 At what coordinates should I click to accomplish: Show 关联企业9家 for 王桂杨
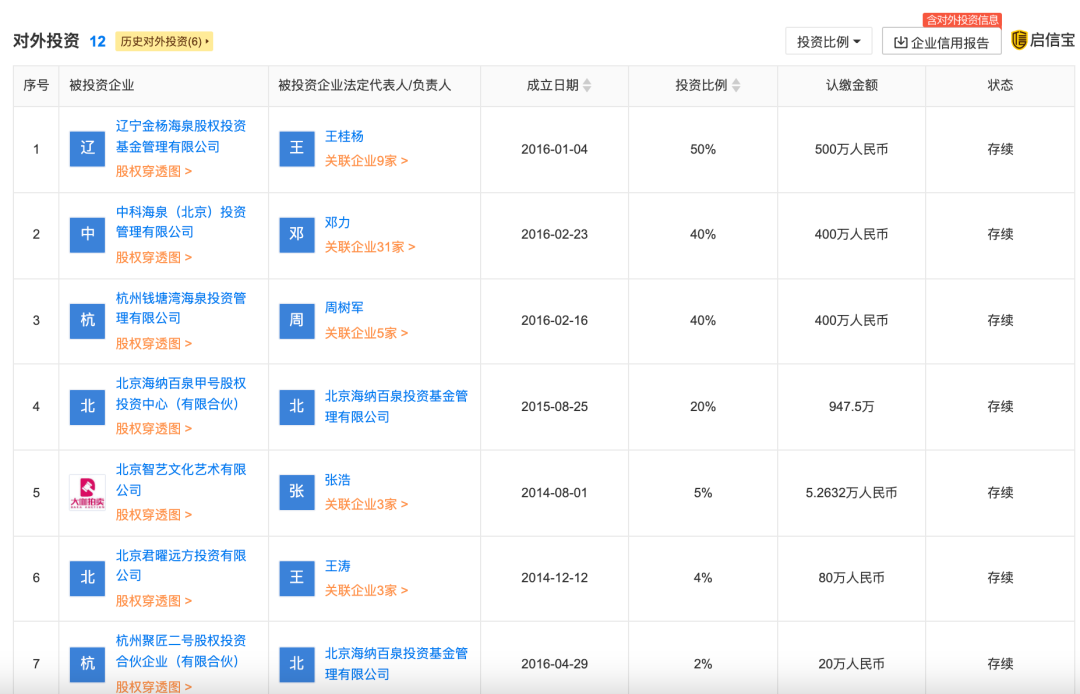(366, 161)
